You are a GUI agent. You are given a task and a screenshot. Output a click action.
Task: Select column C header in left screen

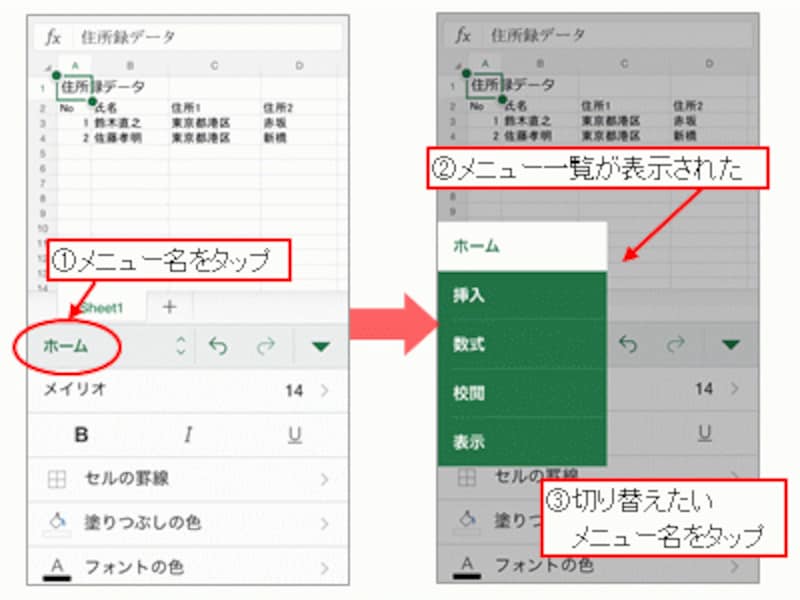214,65
